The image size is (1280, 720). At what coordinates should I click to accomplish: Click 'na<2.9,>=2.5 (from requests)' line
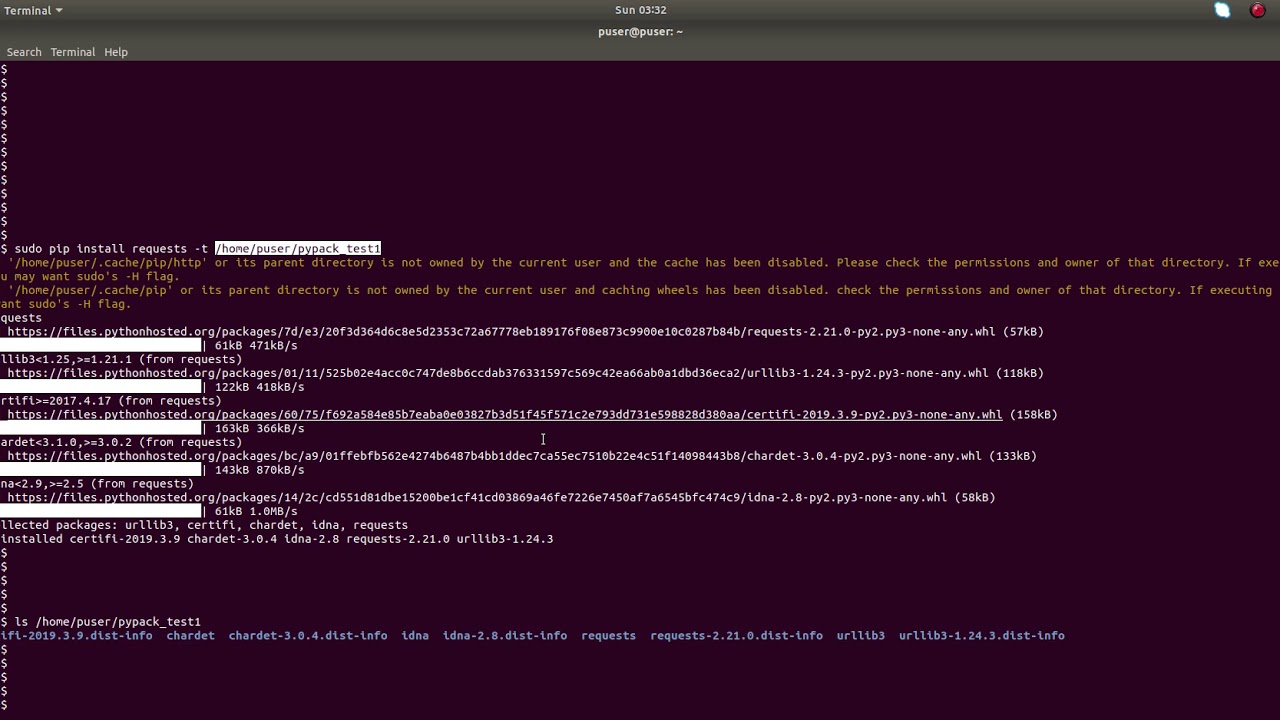tap(97, 484)
